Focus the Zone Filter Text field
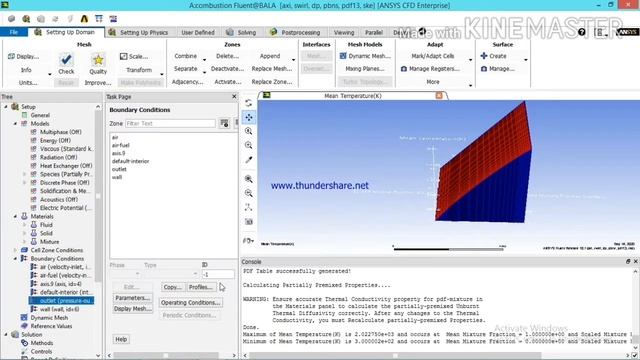 [170, 123]
